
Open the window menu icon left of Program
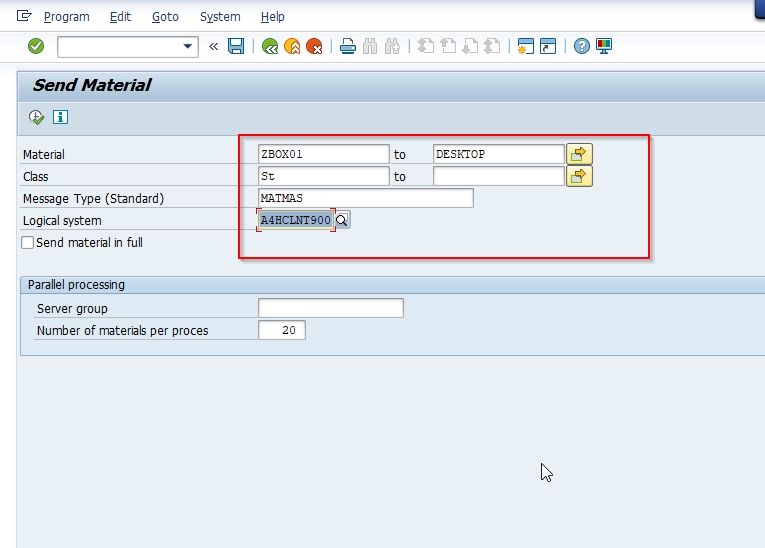[x=24, y=16]
